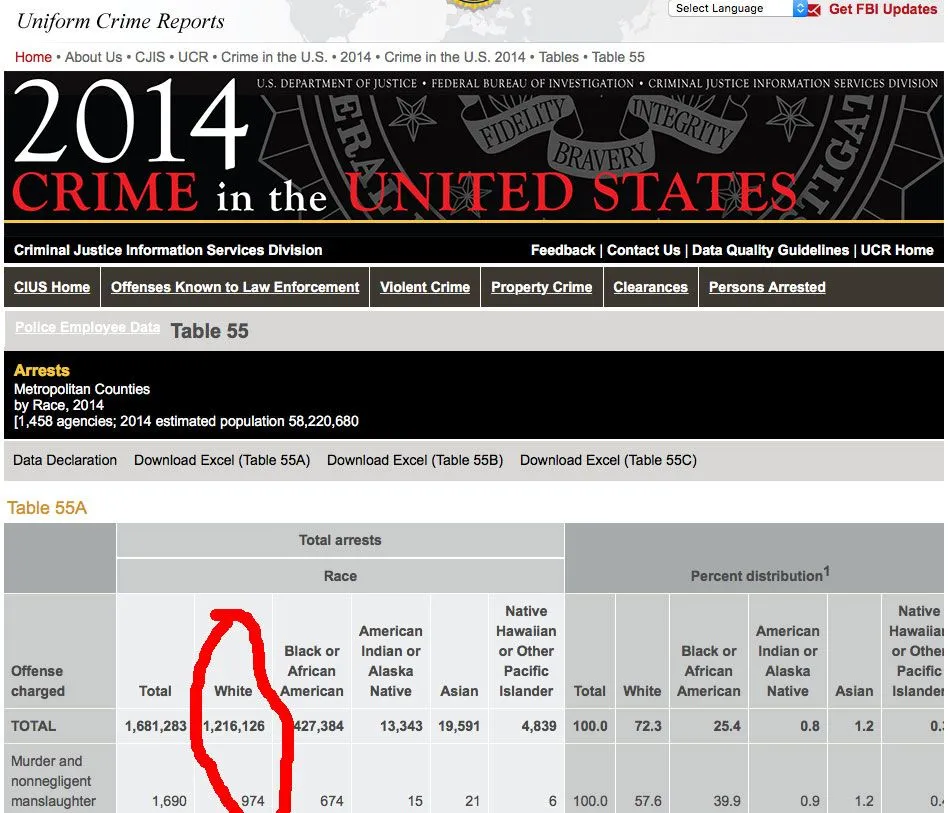Click the Contact Us link

click(x=643, y=250)
